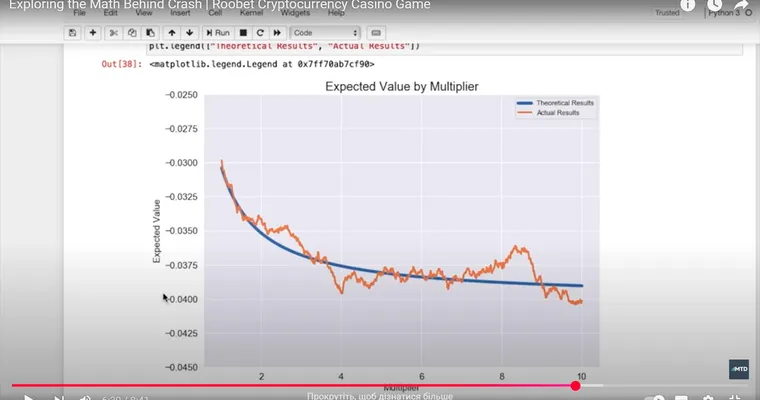Click the orange actual results legend swatch
Screen dimensions: 760x400
click(524, 112)
